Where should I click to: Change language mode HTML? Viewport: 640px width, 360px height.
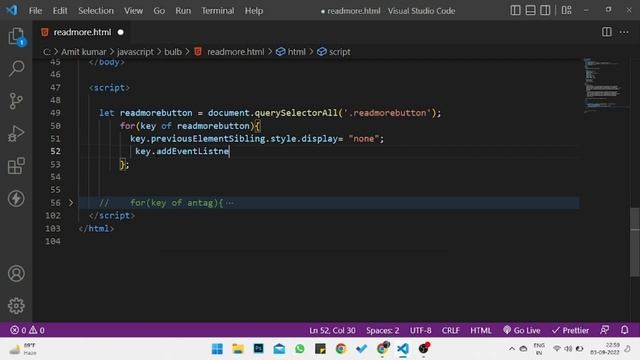click(480, 330)
